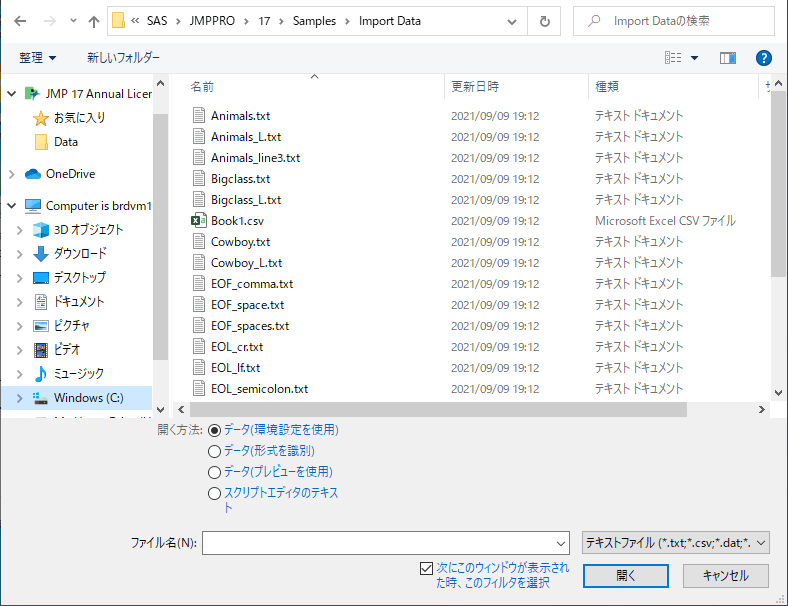Open the テキストファイル file type filter
Image resolution: width=788 pixels, height=606 pixels.
click(675, 543)
